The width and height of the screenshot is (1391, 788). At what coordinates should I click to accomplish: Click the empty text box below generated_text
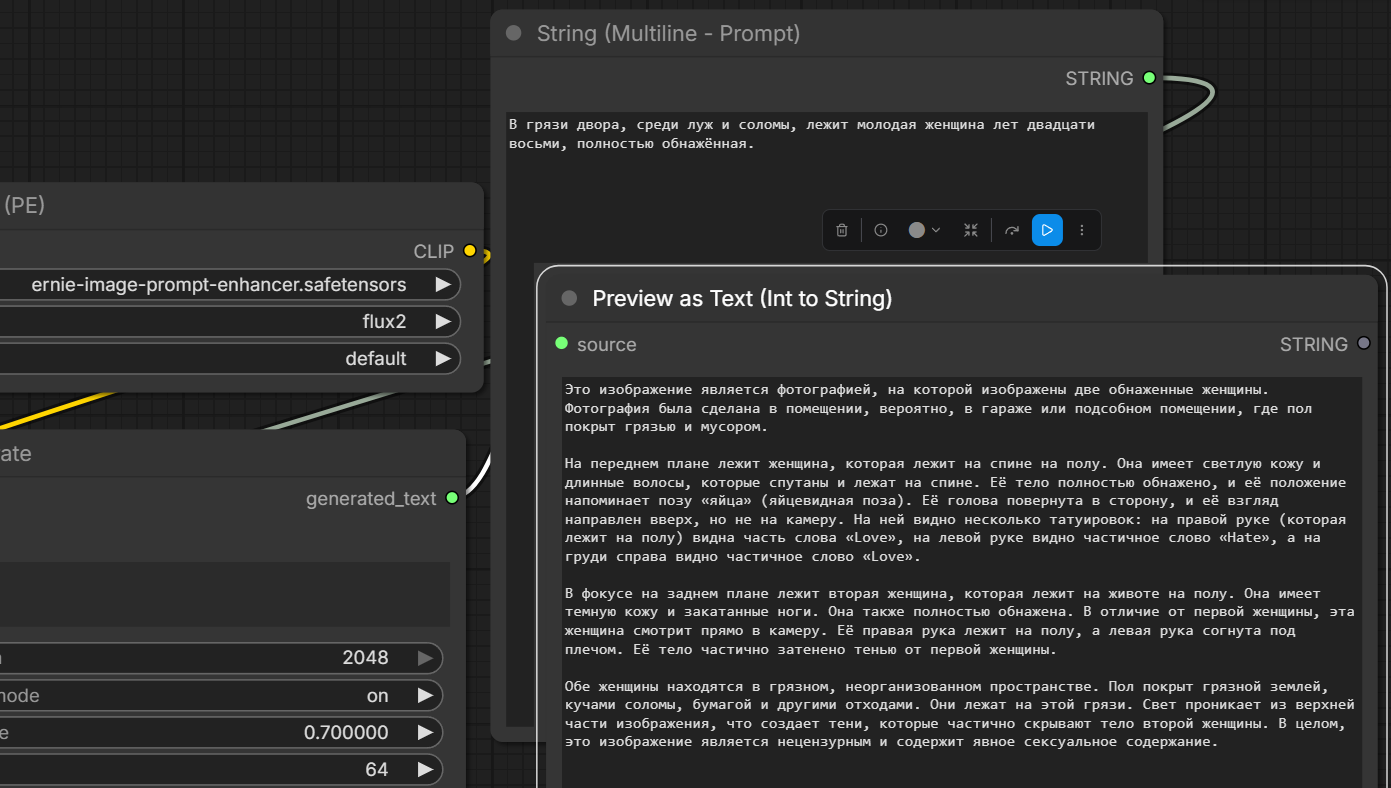224,594
